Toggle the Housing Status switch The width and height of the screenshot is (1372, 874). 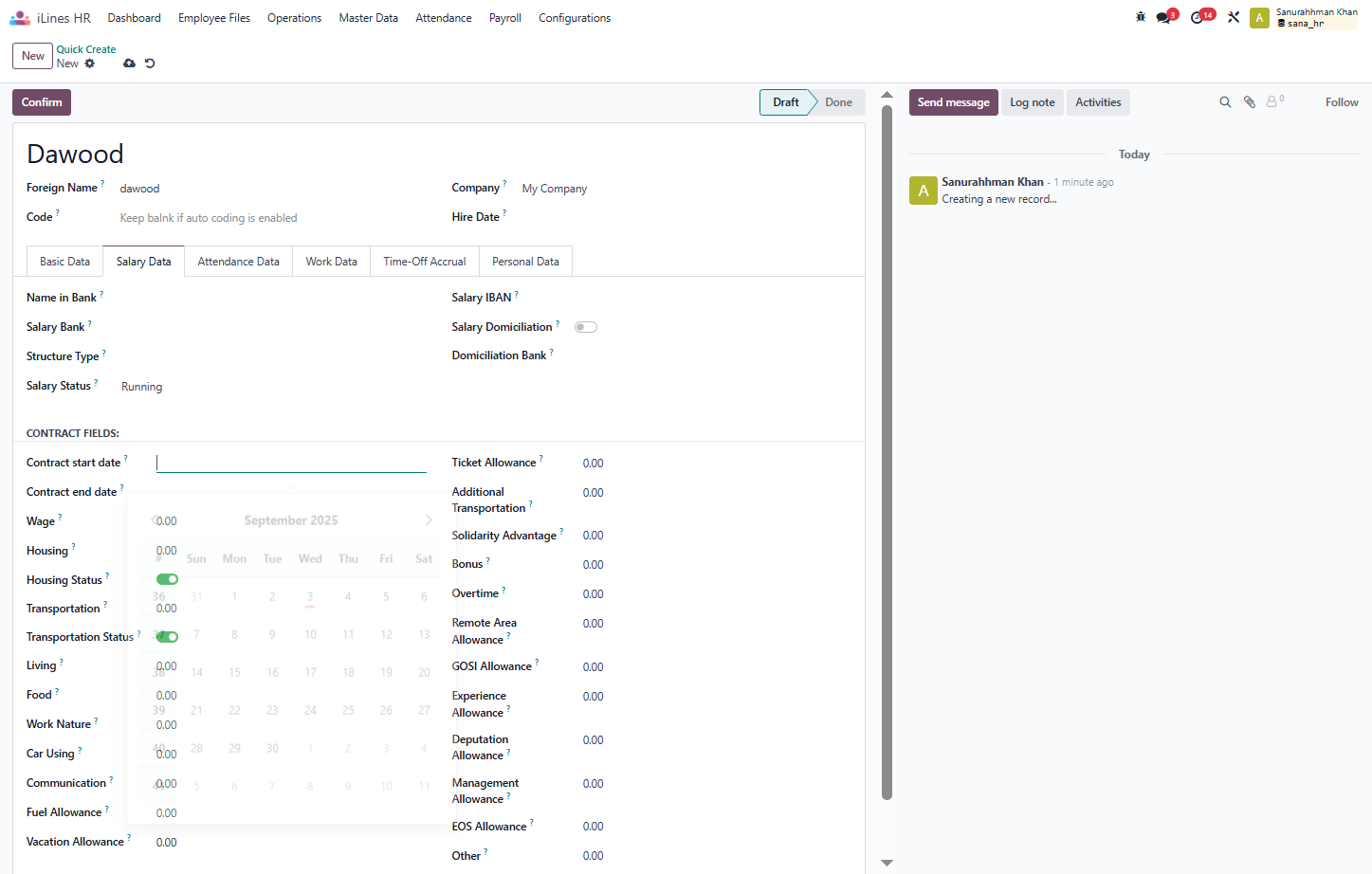click(x=167, y=579)
